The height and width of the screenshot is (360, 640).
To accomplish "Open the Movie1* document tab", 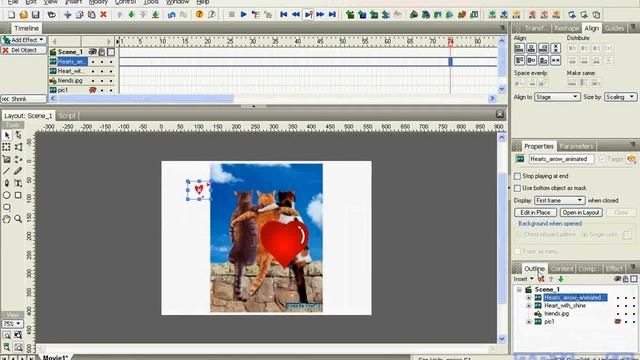I will point(55,357).
